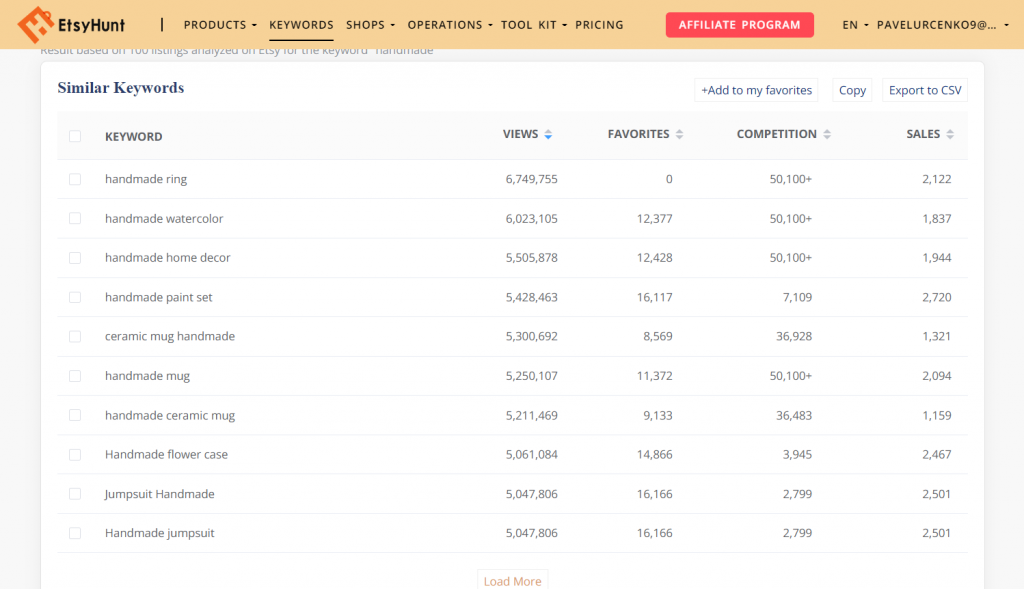Sort by Favorites using its sort icon
The image size is (1024, 589).
[x=679, y=133]
